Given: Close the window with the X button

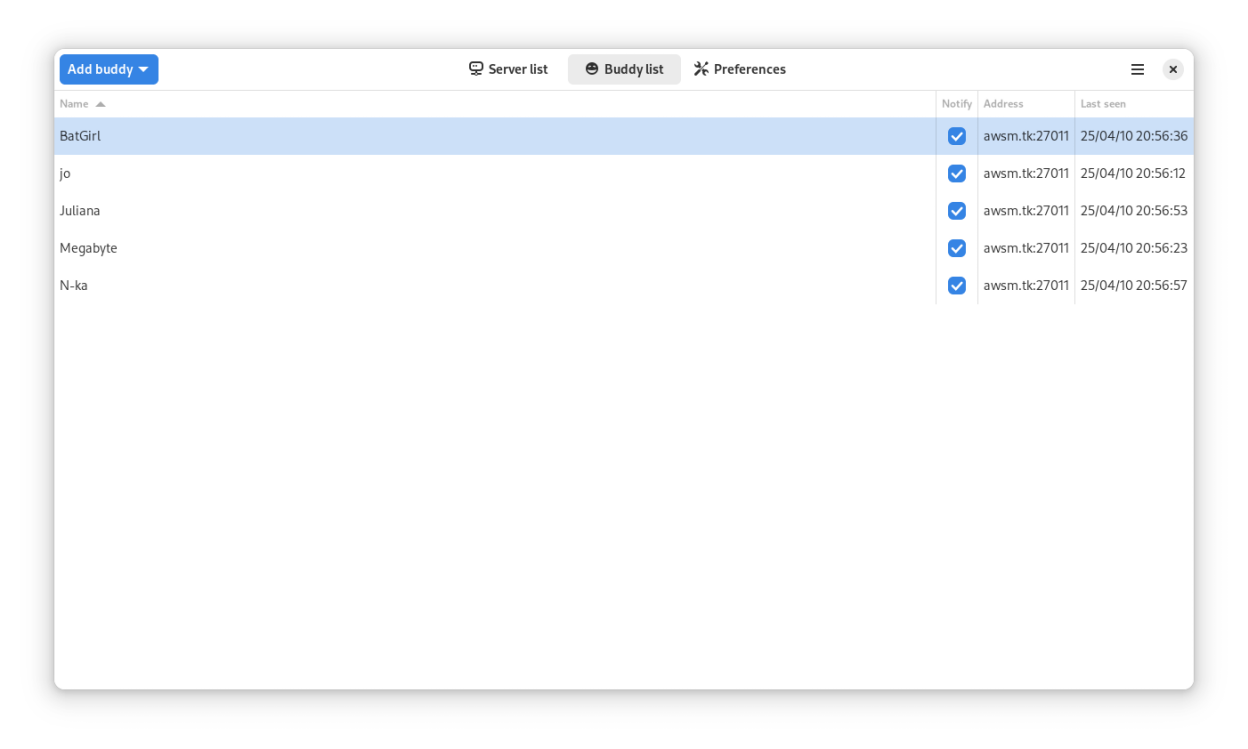Looking at the screenshot, I should [1173, 69].
